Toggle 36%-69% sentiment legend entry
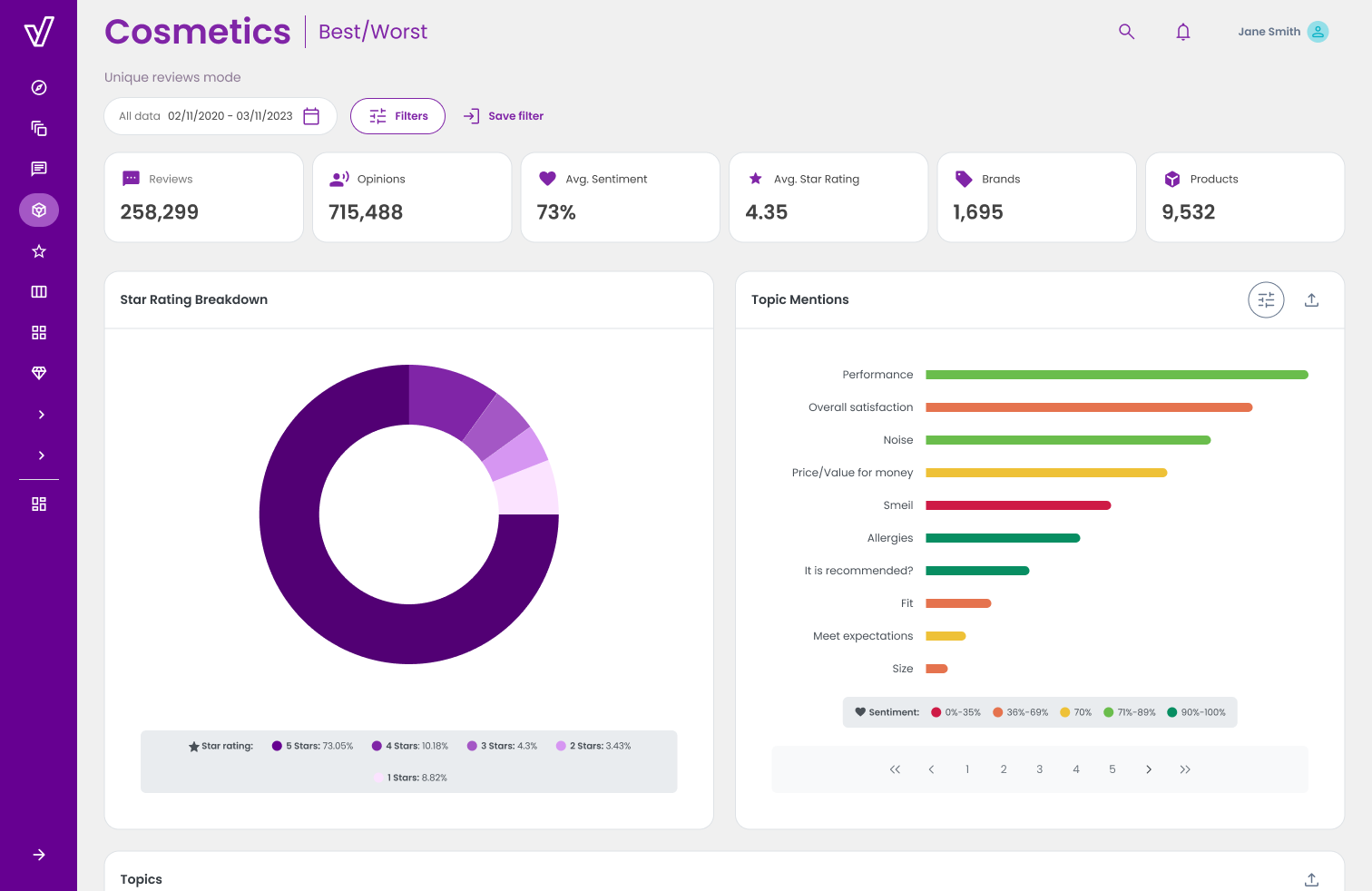The height and width of the screenshot is (891, 1372). pyautogui.click(x=1021, y=712)
